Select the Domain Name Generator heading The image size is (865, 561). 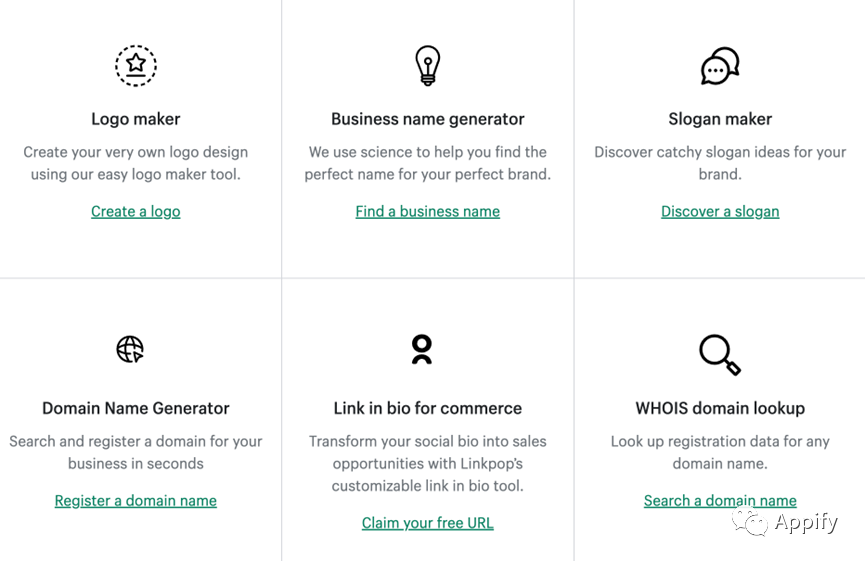point(136,408)
